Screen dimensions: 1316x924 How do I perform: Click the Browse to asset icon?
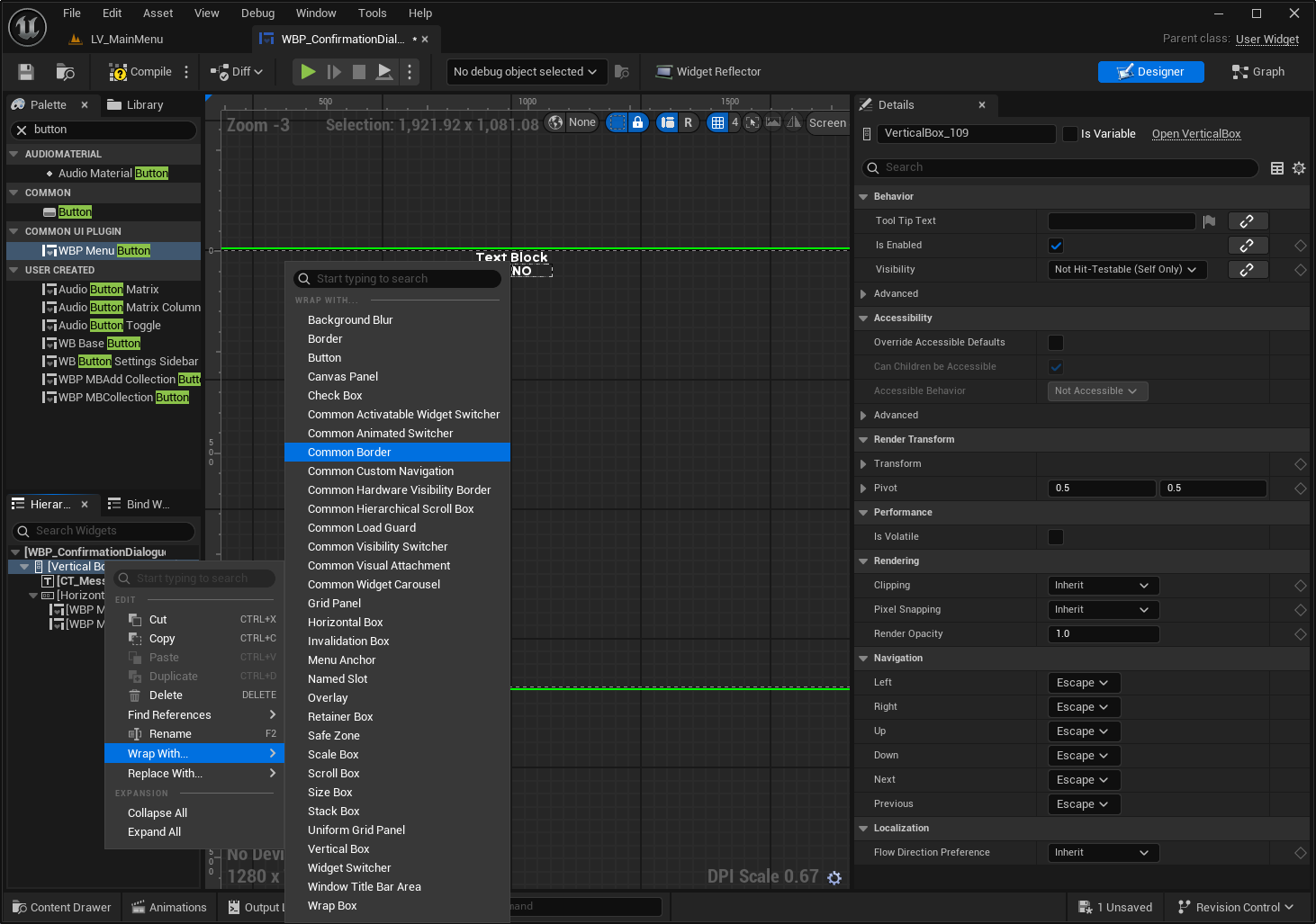click(x=65, y=72)
